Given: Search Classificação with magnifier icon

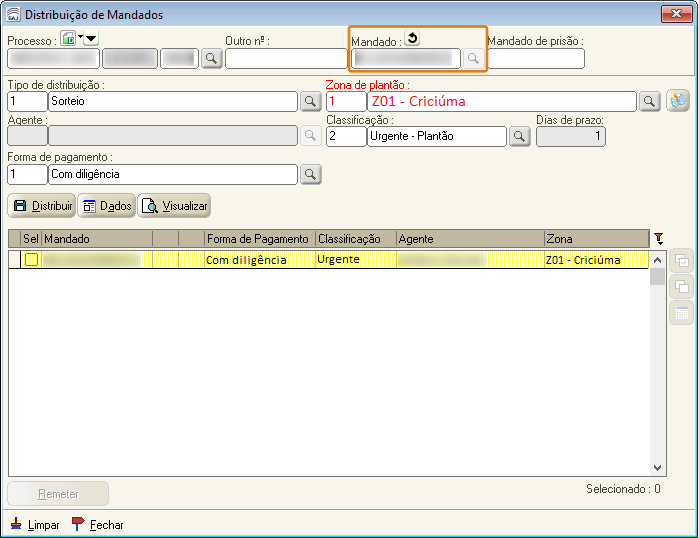Looking at the screenshot, I should click(519, 136).
